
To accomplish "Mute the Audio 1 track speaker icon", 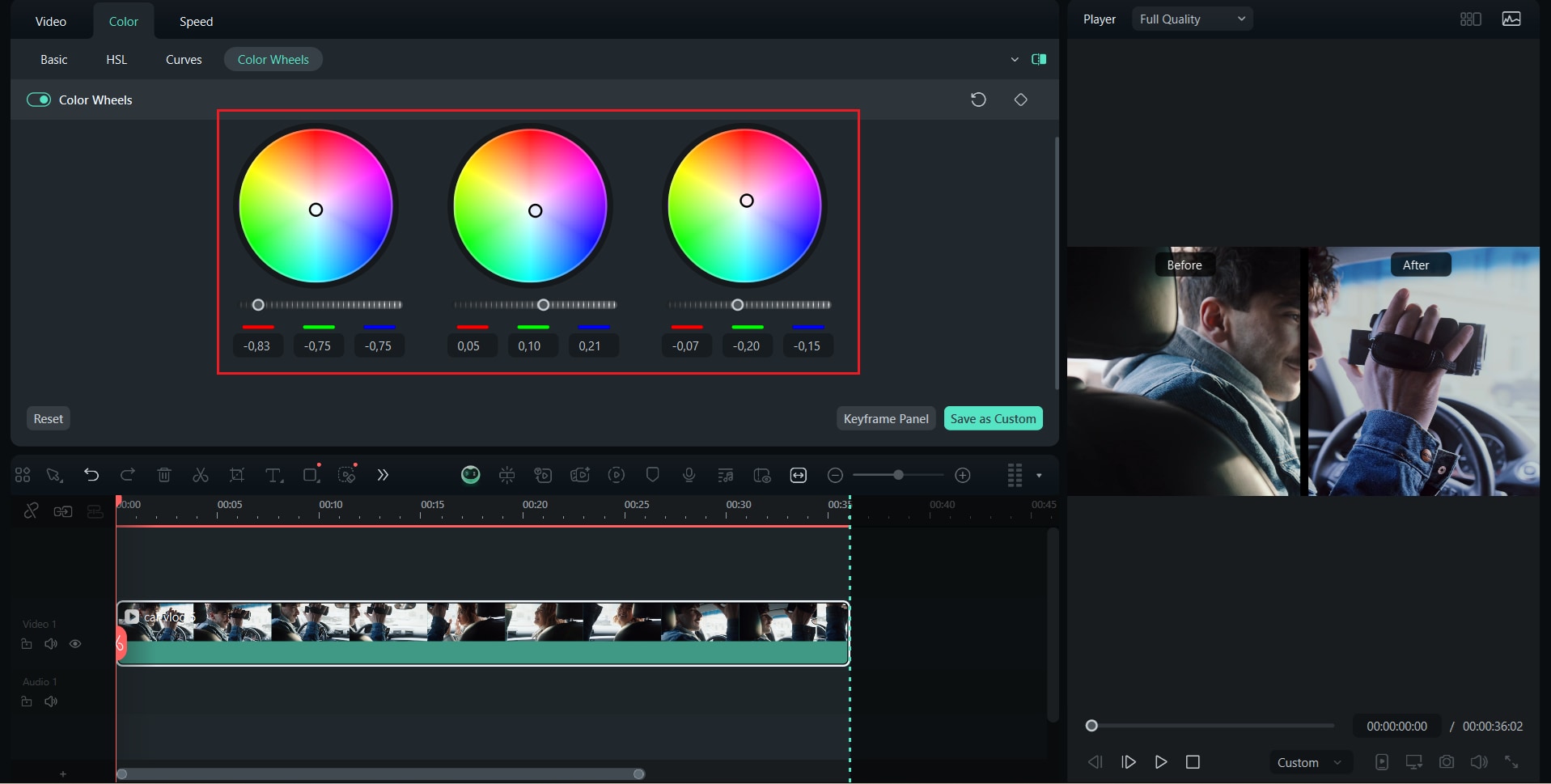I will click(50, 701).
